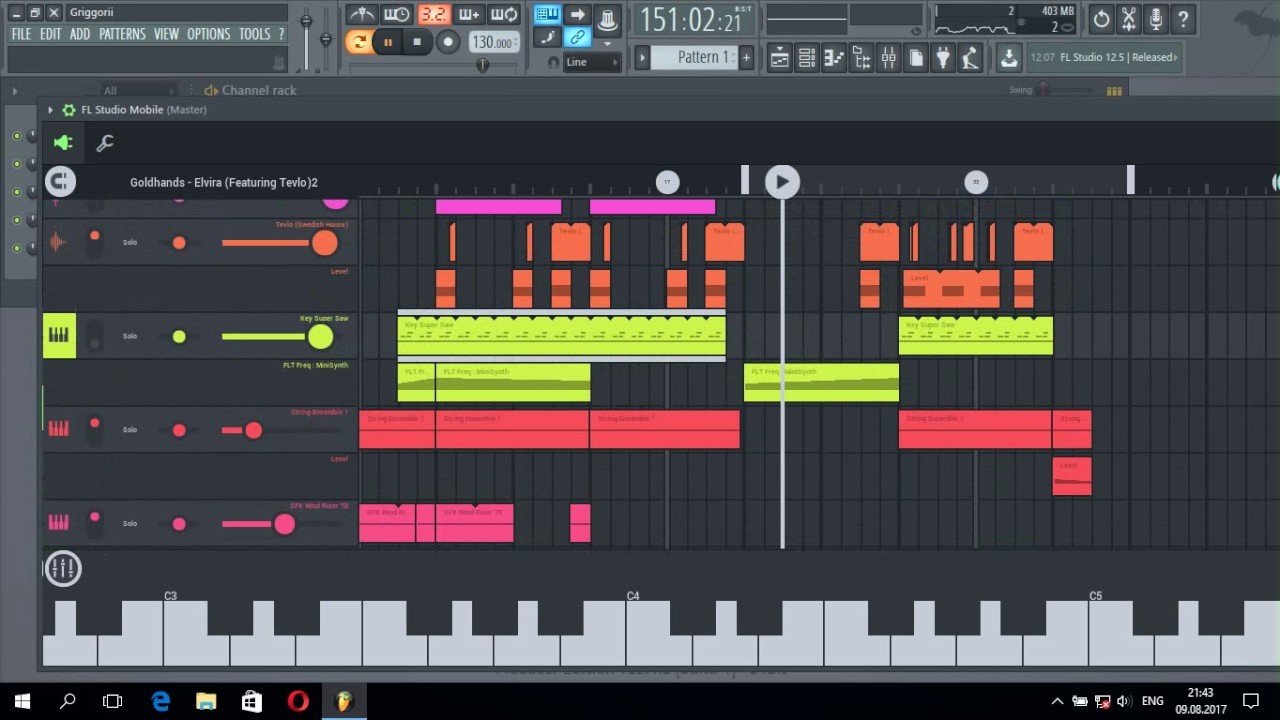This screenshot has height=720, width=1280.
Task: Open the Plugin picker plug icon
Action: click(x=942, y=58)
